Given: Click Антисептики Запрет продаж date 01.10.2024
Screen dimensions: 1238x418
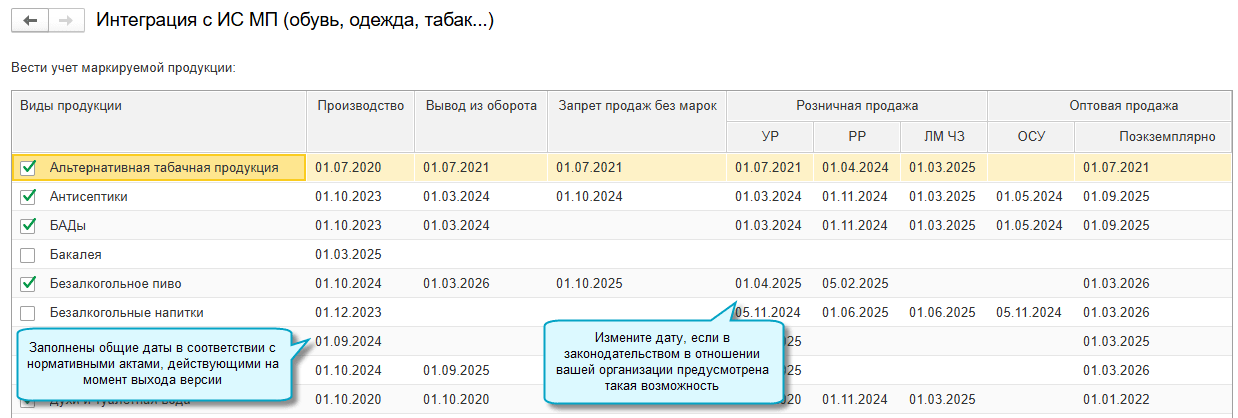Looking at the screenshot, I should click(x=590, y=197).
